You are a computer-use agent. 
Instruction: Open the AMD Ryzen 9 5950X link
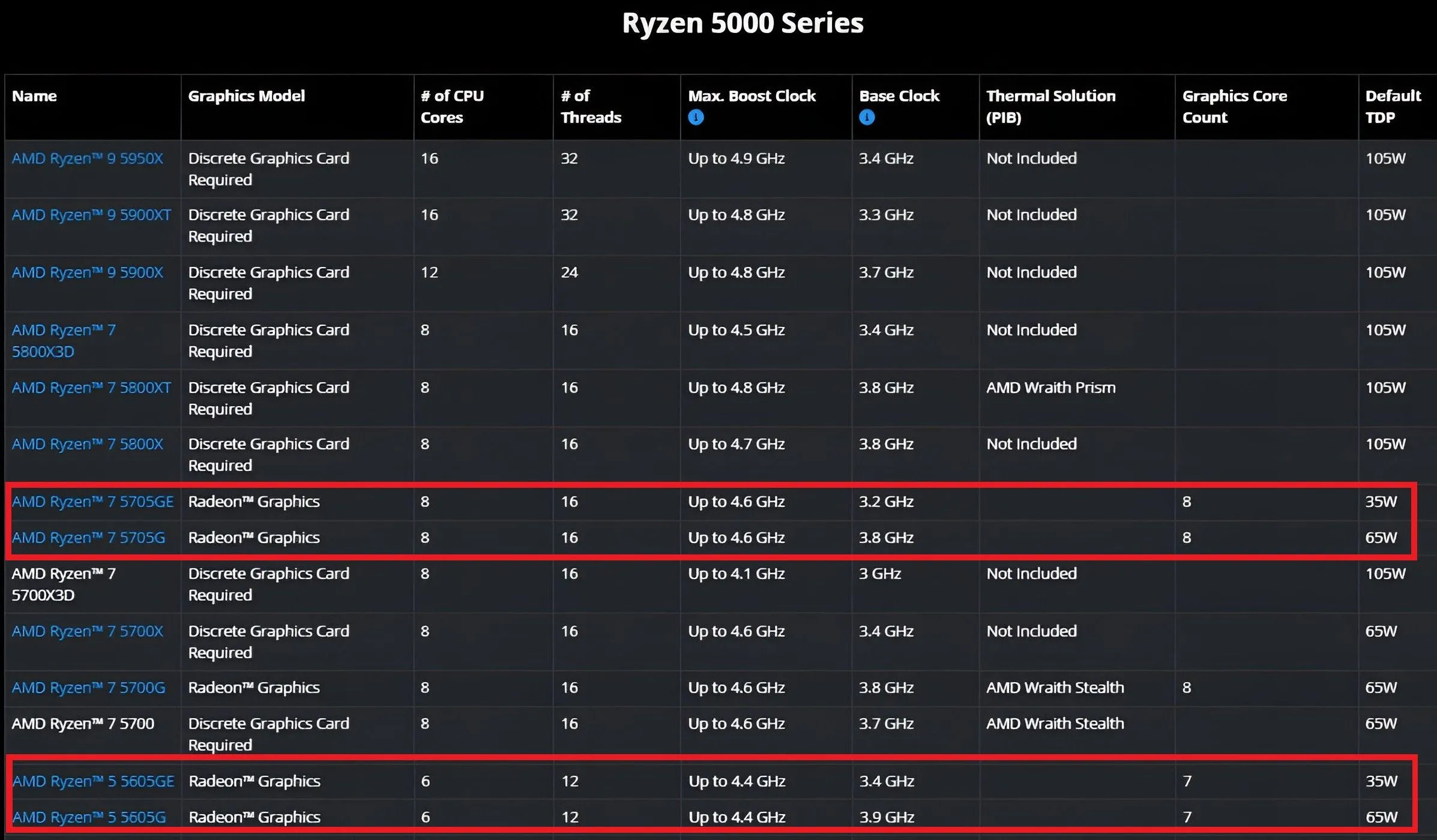88,158
